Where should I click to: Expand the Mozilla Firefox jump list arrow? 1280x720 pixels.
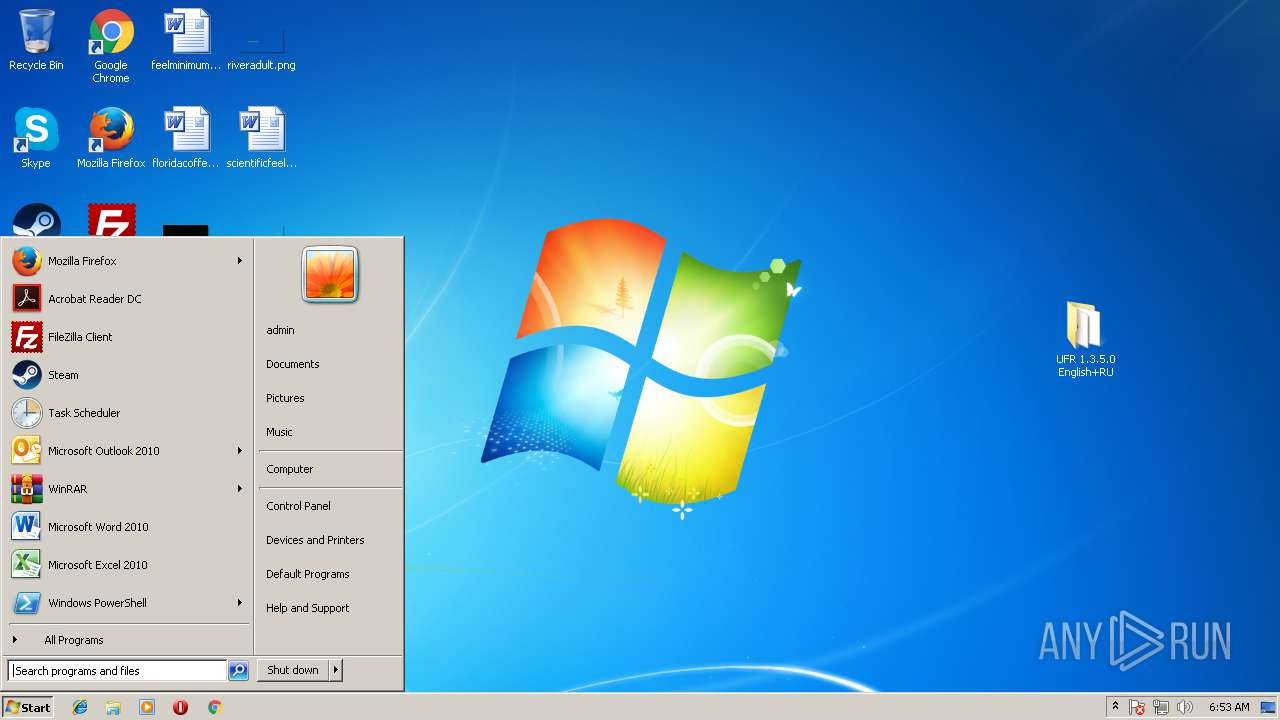240,261
